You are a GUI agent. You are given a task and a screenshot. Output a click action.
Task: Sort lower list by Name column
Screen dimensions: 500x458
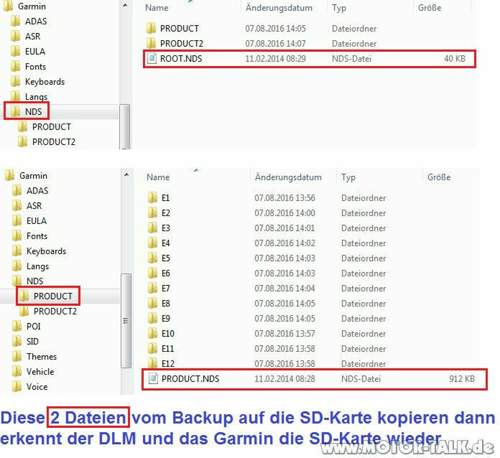click(158, 177)
